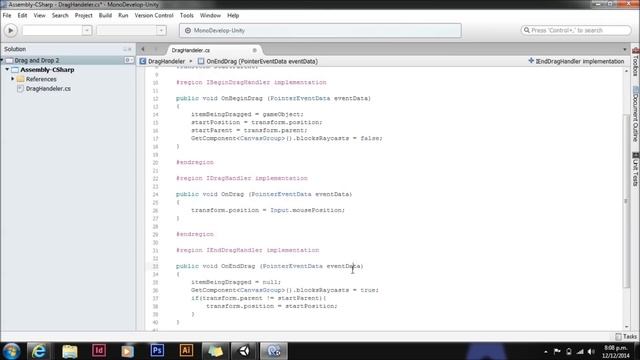Viewport: 640px width, 360px height.
Task: Click the '#region IDragHandler implementation' line
Action: pos(242,178)
